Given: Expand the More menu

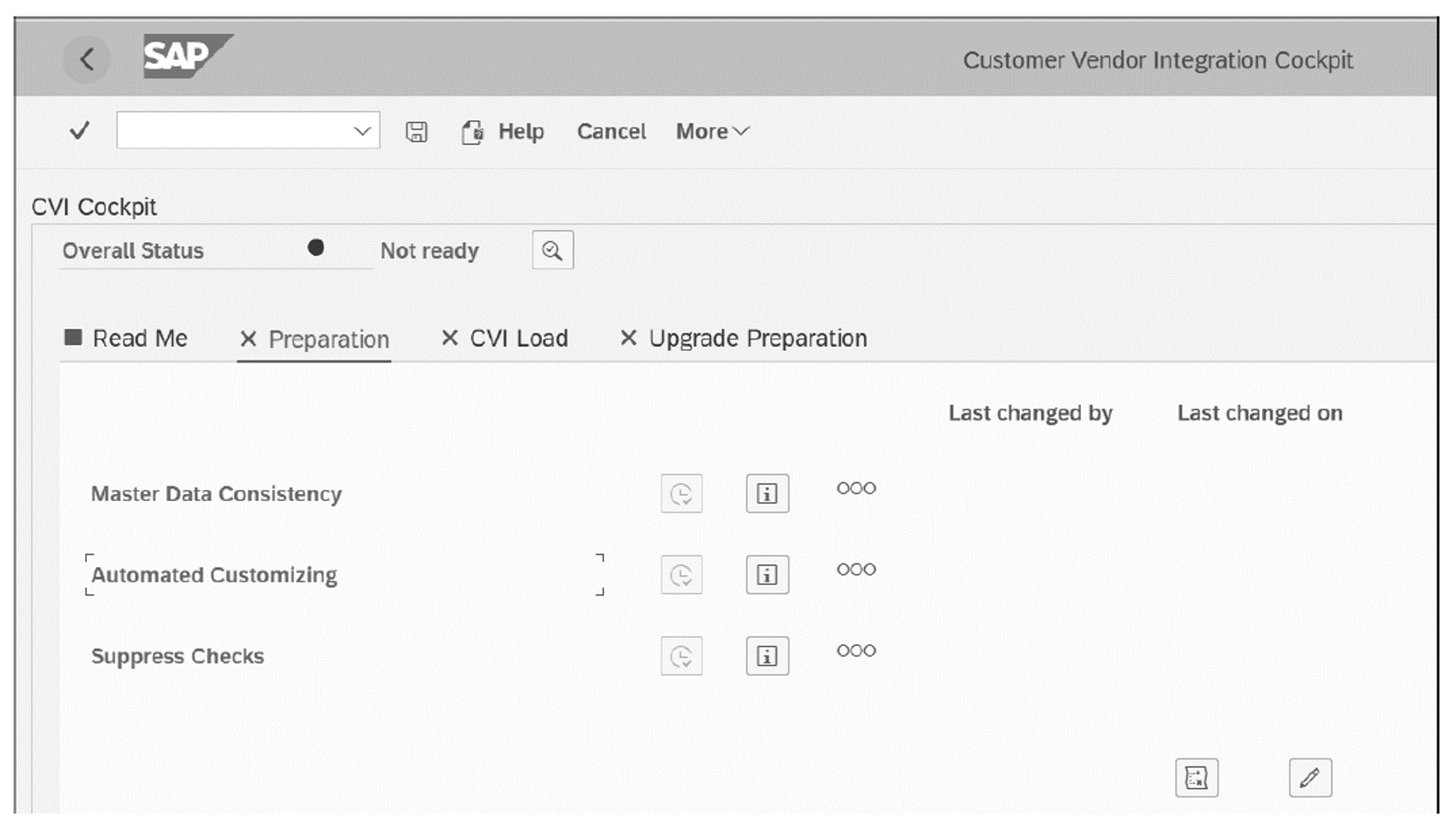Looking at the screenshot, I should coord(711,131).
